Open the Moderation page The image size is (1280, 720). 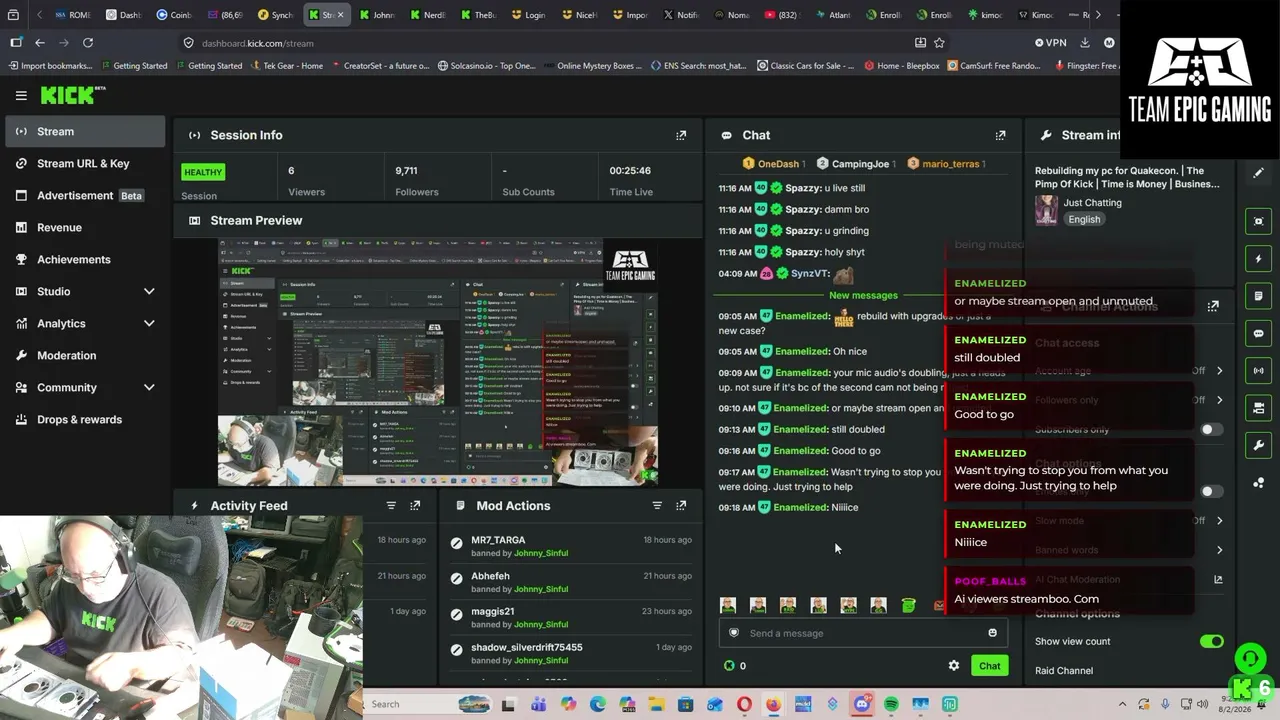point(85,355)
